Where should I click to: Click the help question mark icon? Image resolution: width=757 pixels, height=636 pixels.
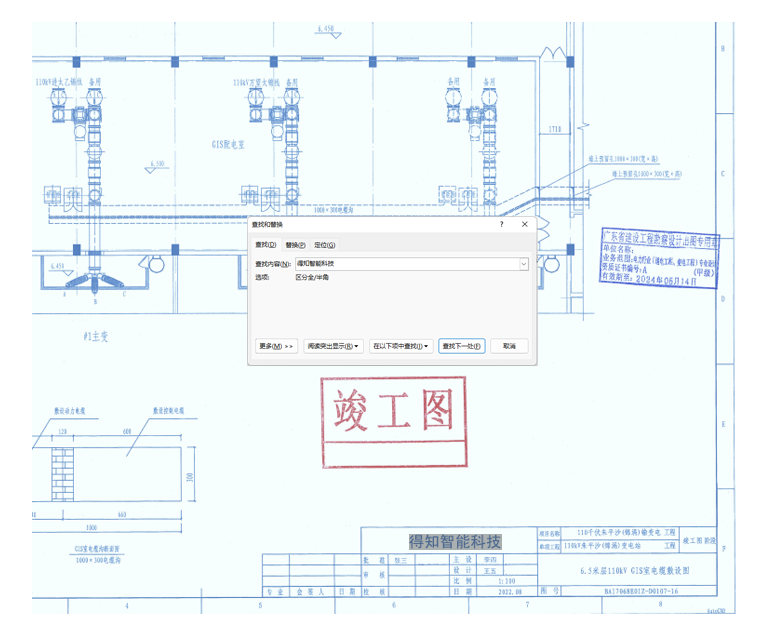click(502, 224)
